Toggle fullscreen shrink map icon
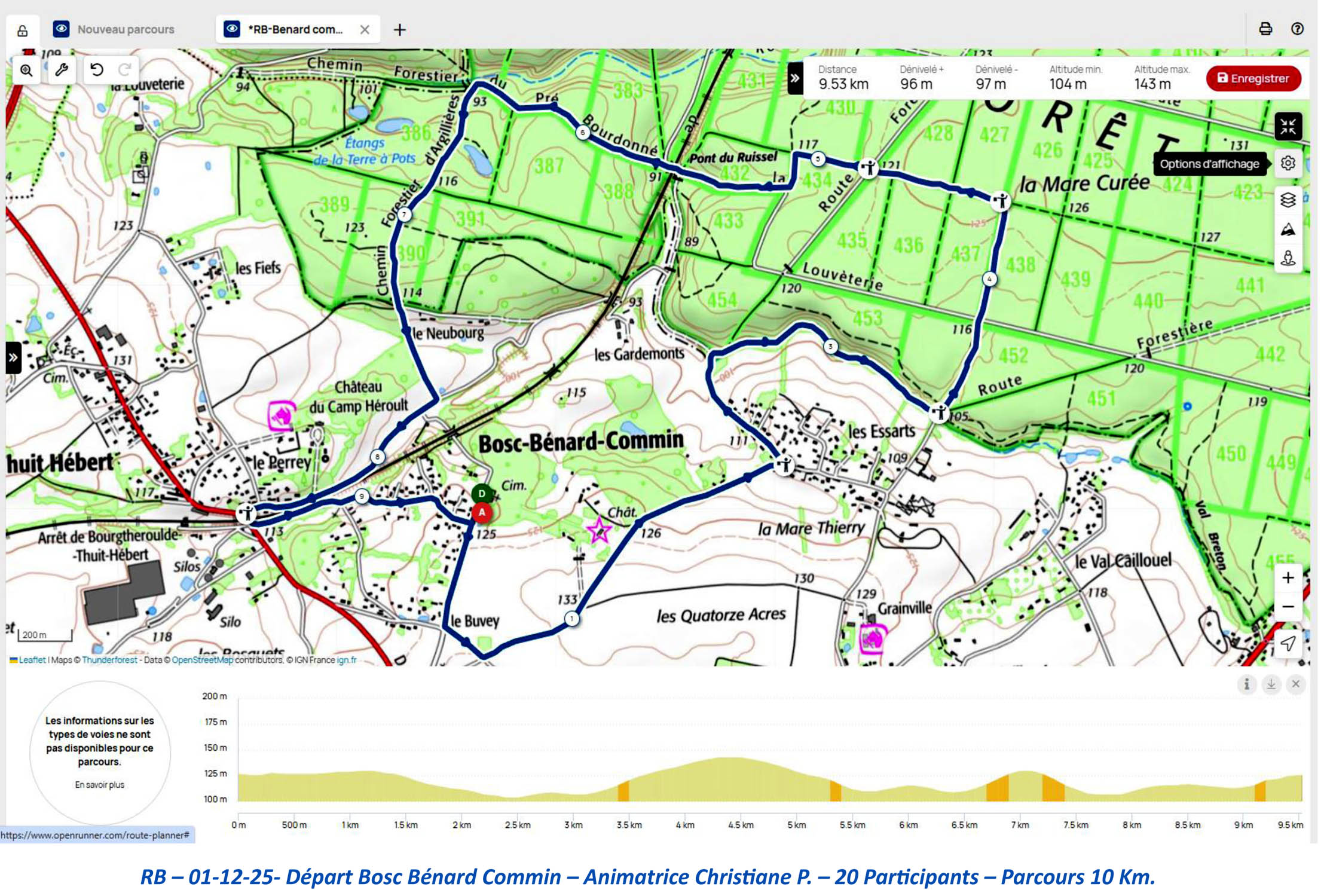The image size is (1327, 896). [1288, 127]
